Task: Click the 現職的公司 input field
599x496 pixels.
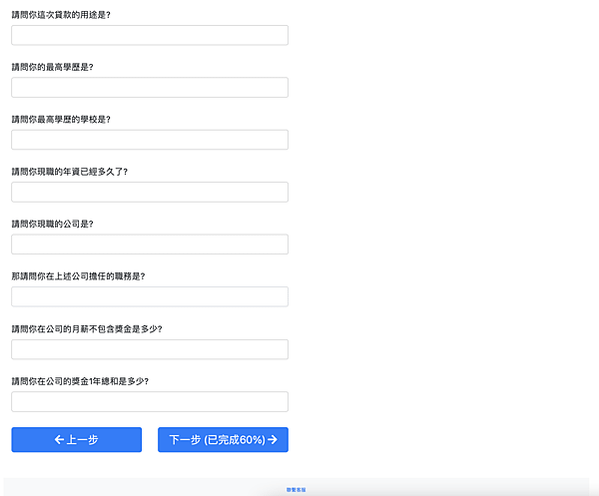Action: pyautogui.click(x=150, y=244)
